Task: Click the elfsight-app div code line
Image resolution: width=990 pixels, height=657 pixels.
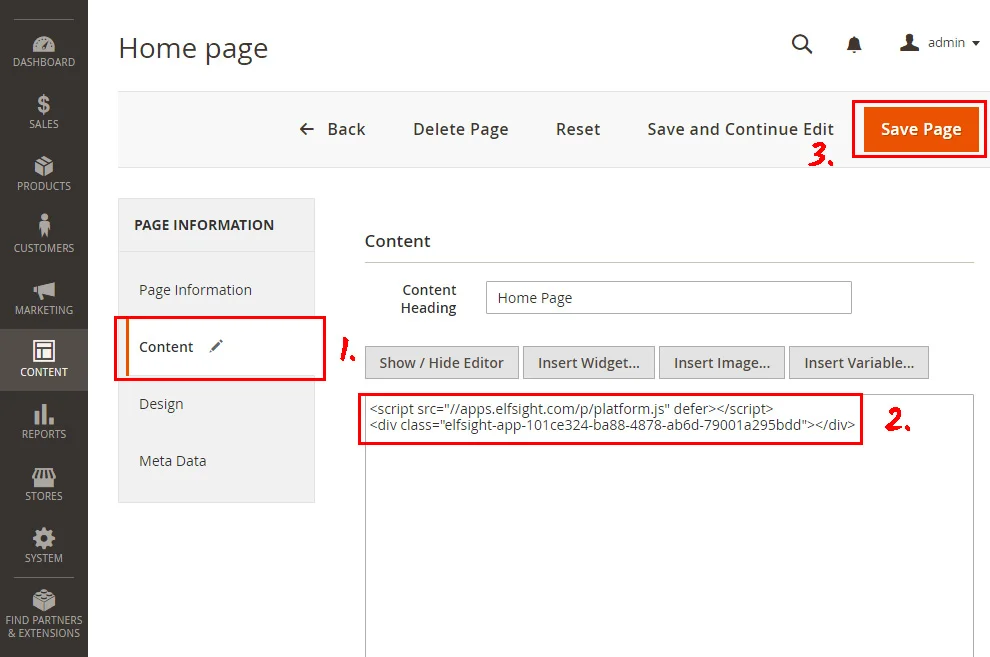Action: tap(612, 425)
